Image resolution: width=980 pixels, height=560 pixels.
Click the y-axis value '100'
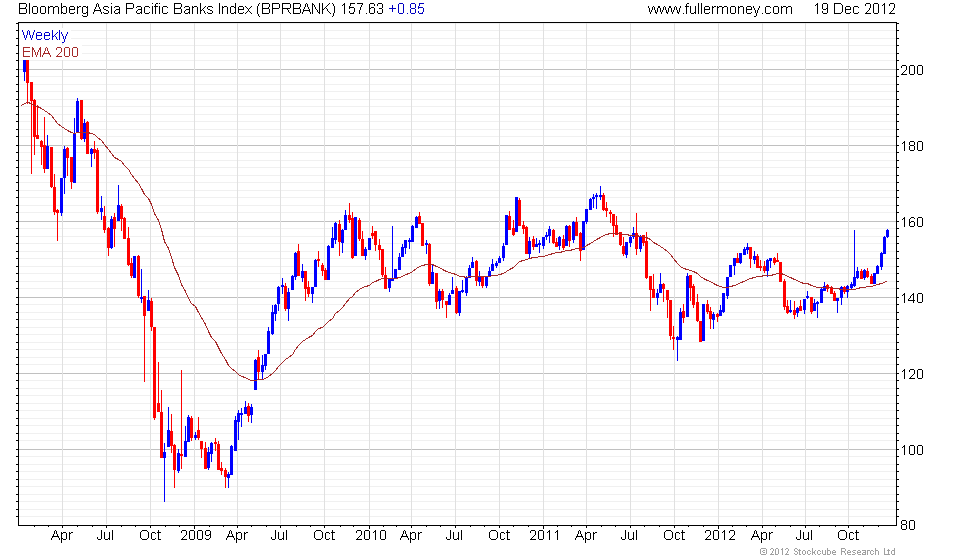pyautogui.click(x=911, y=450)
